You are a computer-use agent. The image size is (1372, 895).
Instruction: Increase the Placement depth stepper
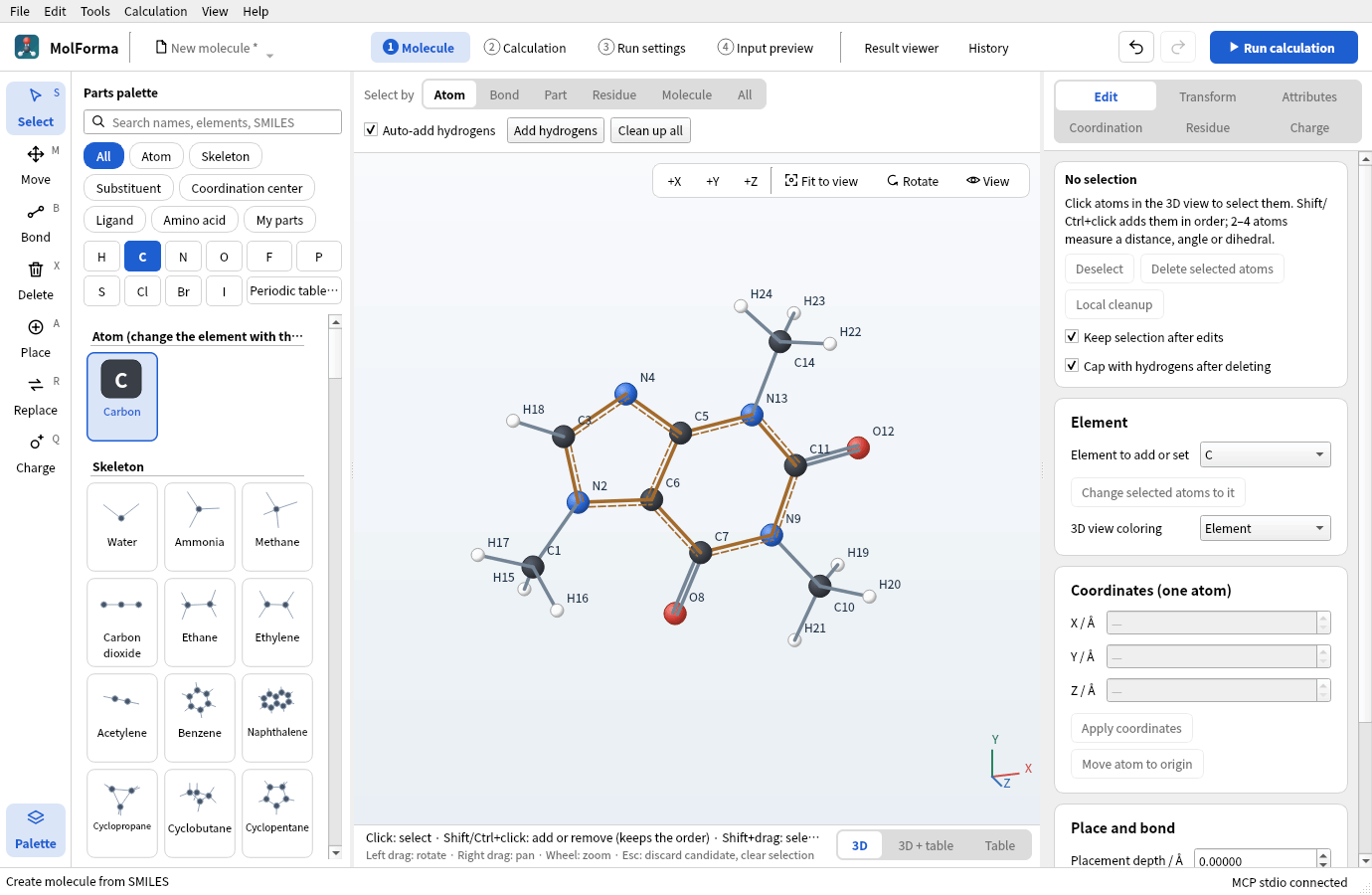point(1323,855)
